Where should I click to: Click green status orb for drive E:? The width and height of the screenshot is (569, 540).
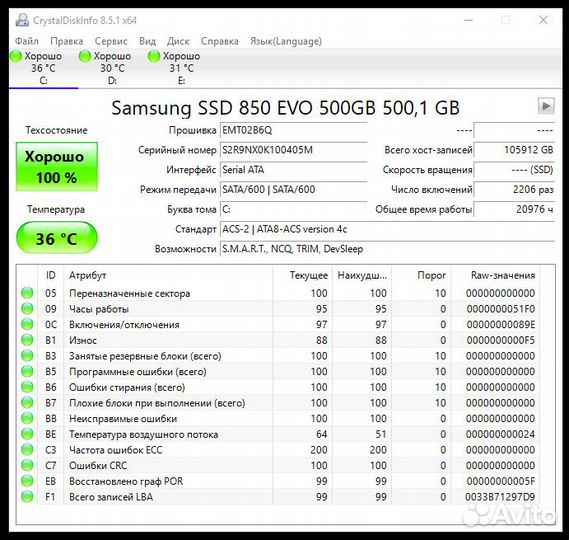154,57
